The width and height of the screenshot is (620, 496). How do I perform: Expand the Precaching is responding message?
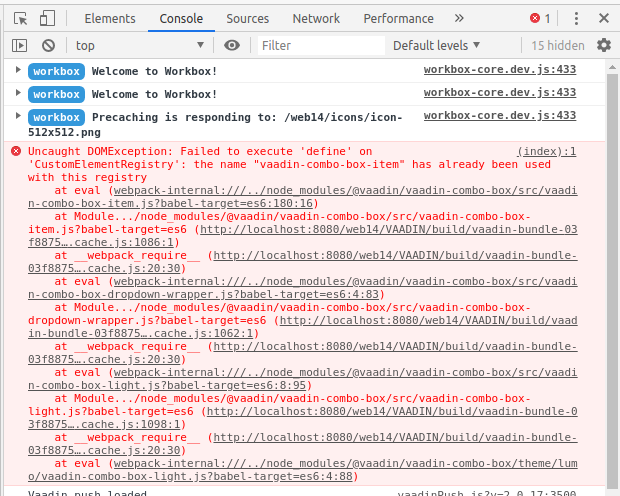[18, 117]
